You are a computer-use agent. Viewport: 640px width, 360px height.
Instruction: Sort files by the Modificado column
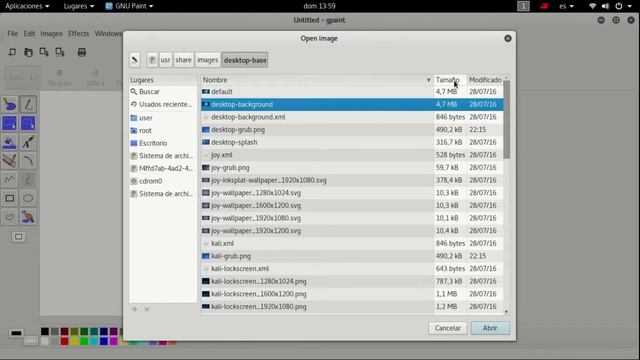[485, 80]
